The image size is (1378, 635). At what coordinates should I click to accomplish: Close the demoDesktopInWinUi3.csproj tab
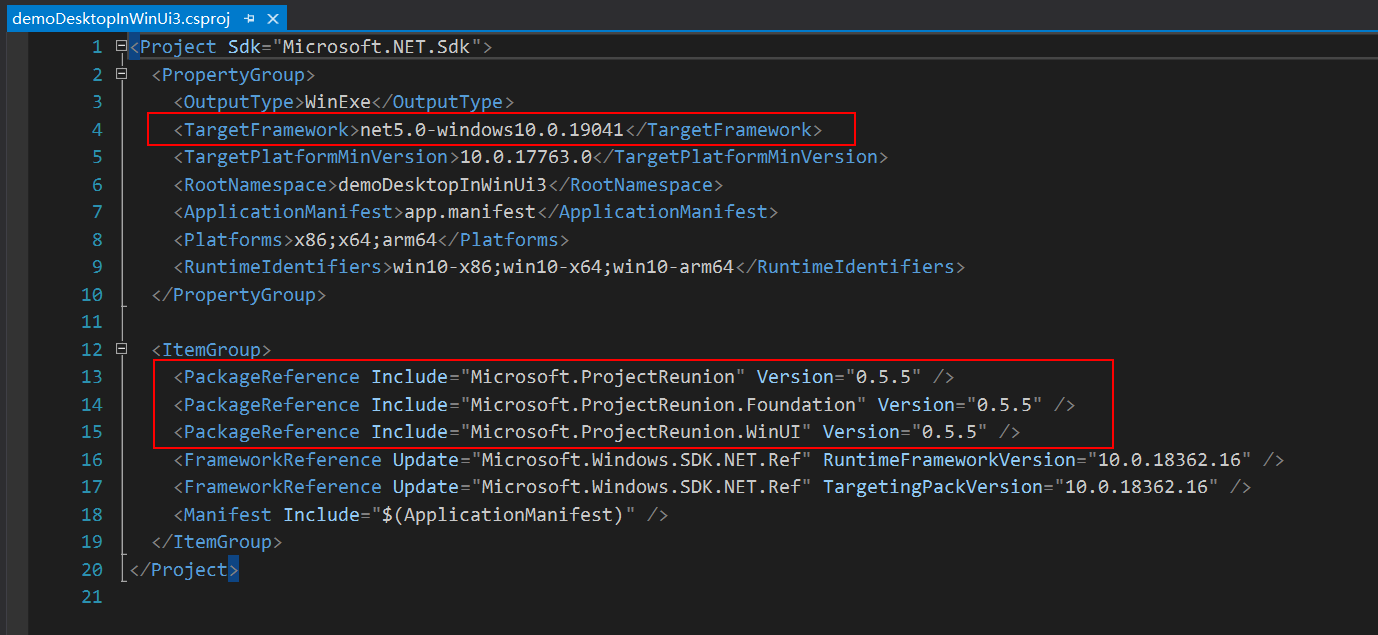click(273, 18)
